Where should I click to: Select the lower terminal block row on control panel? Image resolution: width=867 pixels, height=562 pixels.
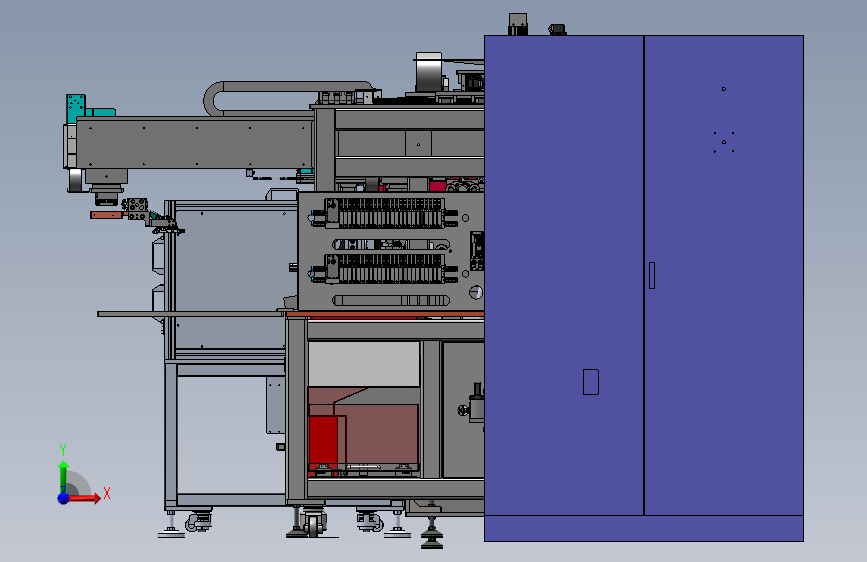[385, 268]
